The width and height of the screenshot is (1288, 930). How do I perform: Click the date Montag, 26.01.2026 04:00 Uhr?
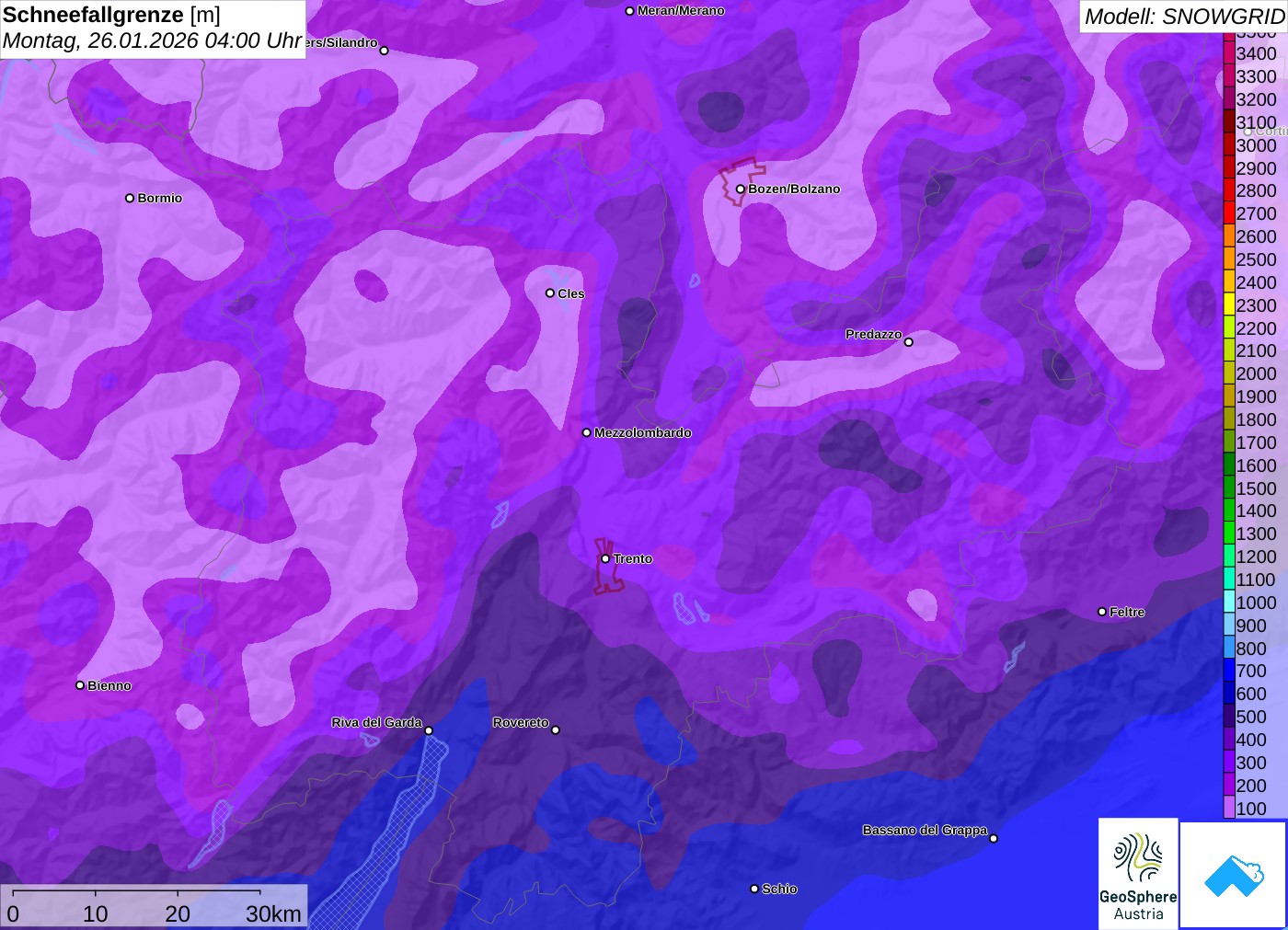pyautogui.click(x=153, y=41)
